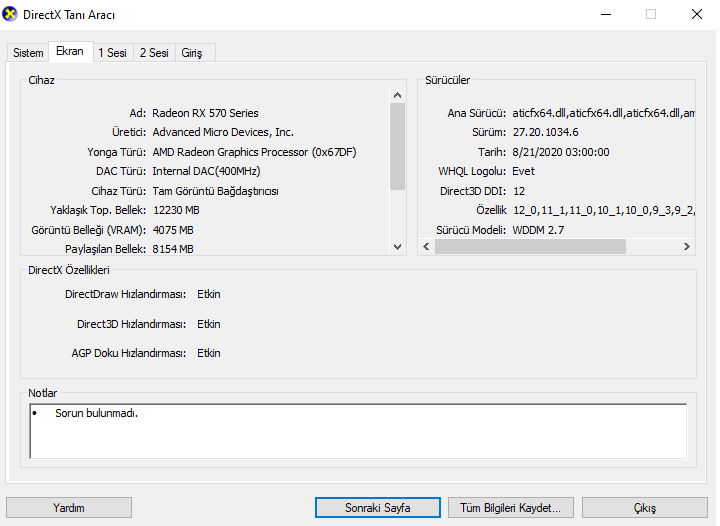Open the 2 Sesi tab

tap(154, 53)
